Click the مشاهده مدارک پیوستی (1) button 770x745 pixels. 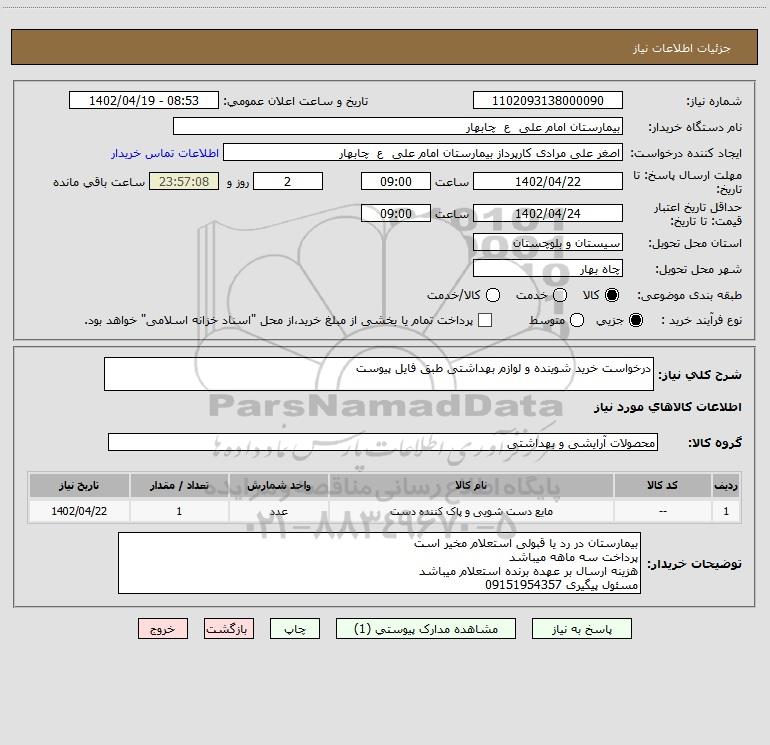pyautogui.click(x=426, y=629)
